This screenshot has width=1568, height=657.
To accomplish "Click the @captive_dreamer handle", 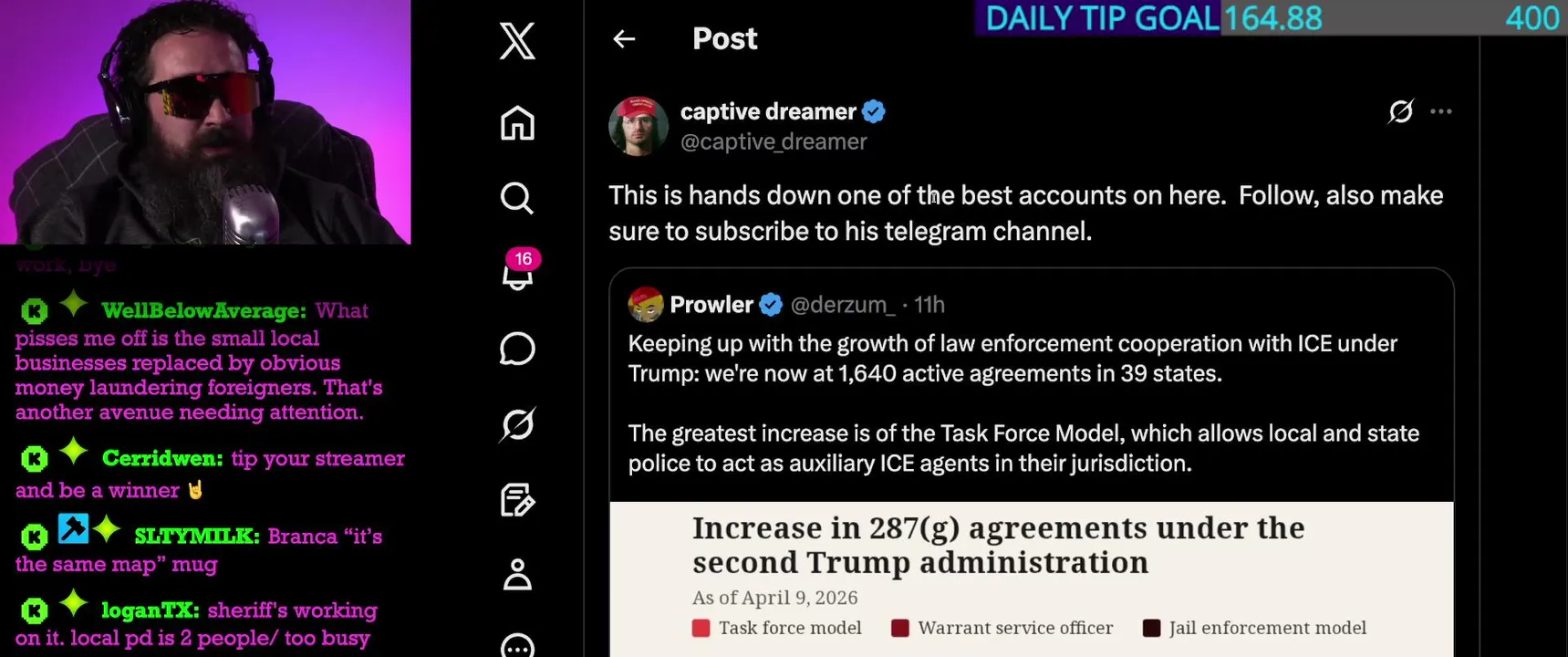I will point(774,142).
